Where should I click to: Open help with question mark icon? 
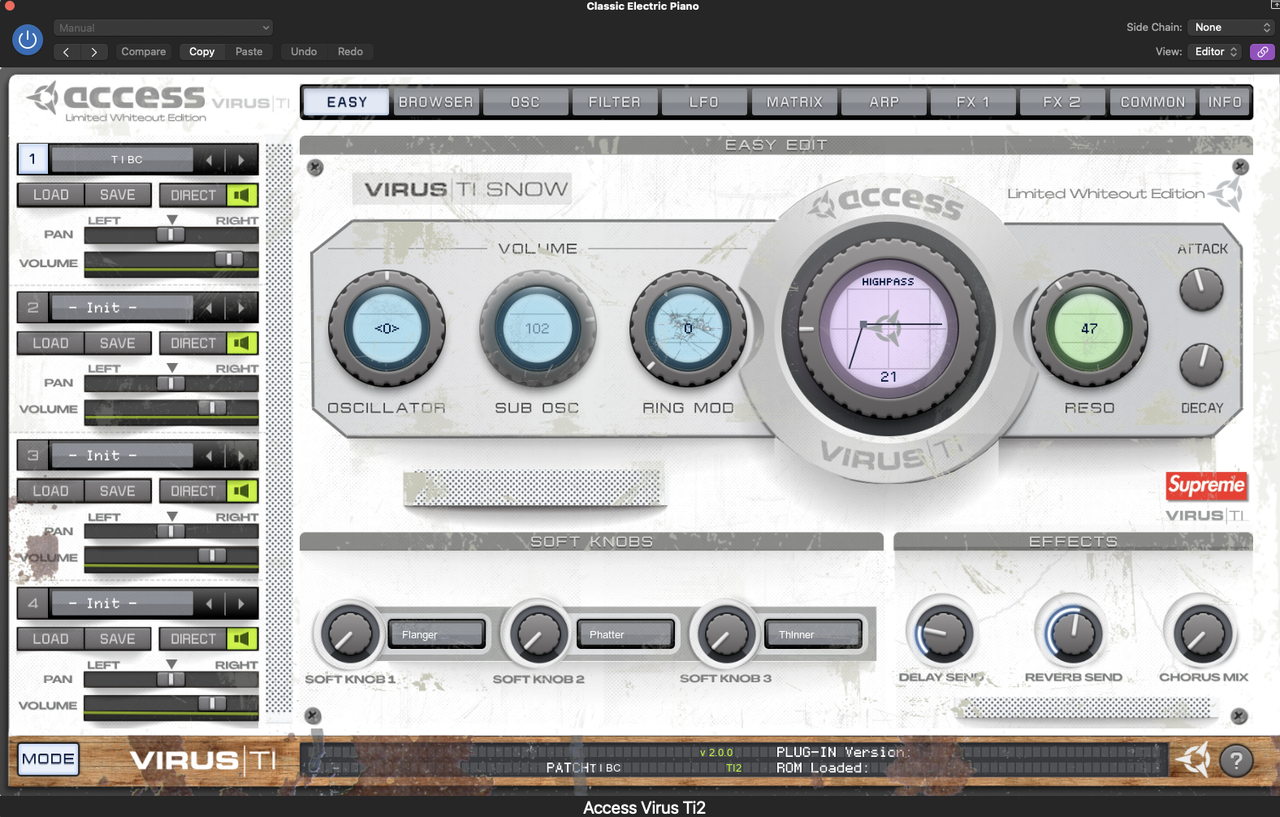pyautogui.click(x=1236, y=761)
